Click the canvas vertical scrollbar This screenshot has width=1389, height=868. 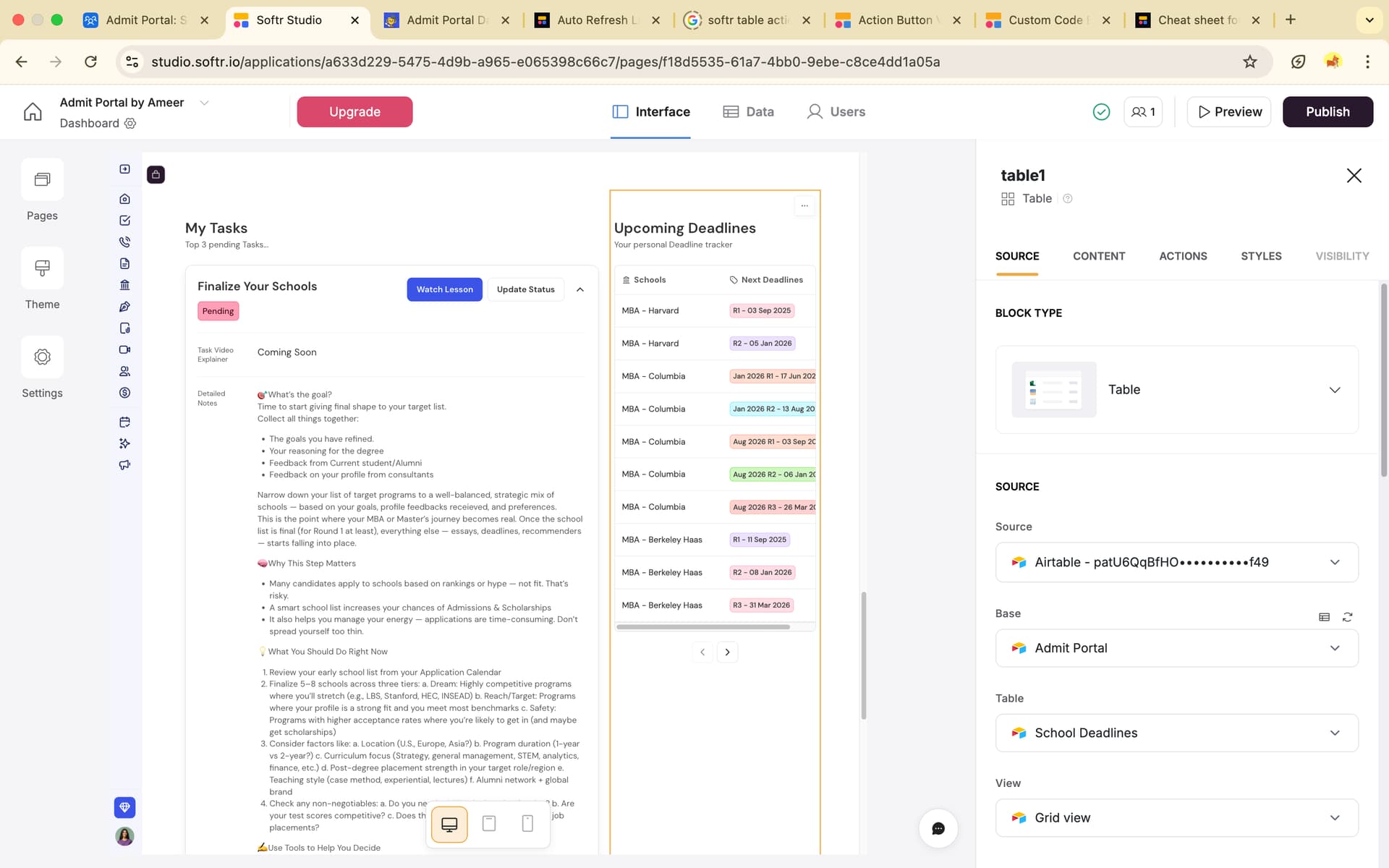pyautogui.click(x=863, y=655)
